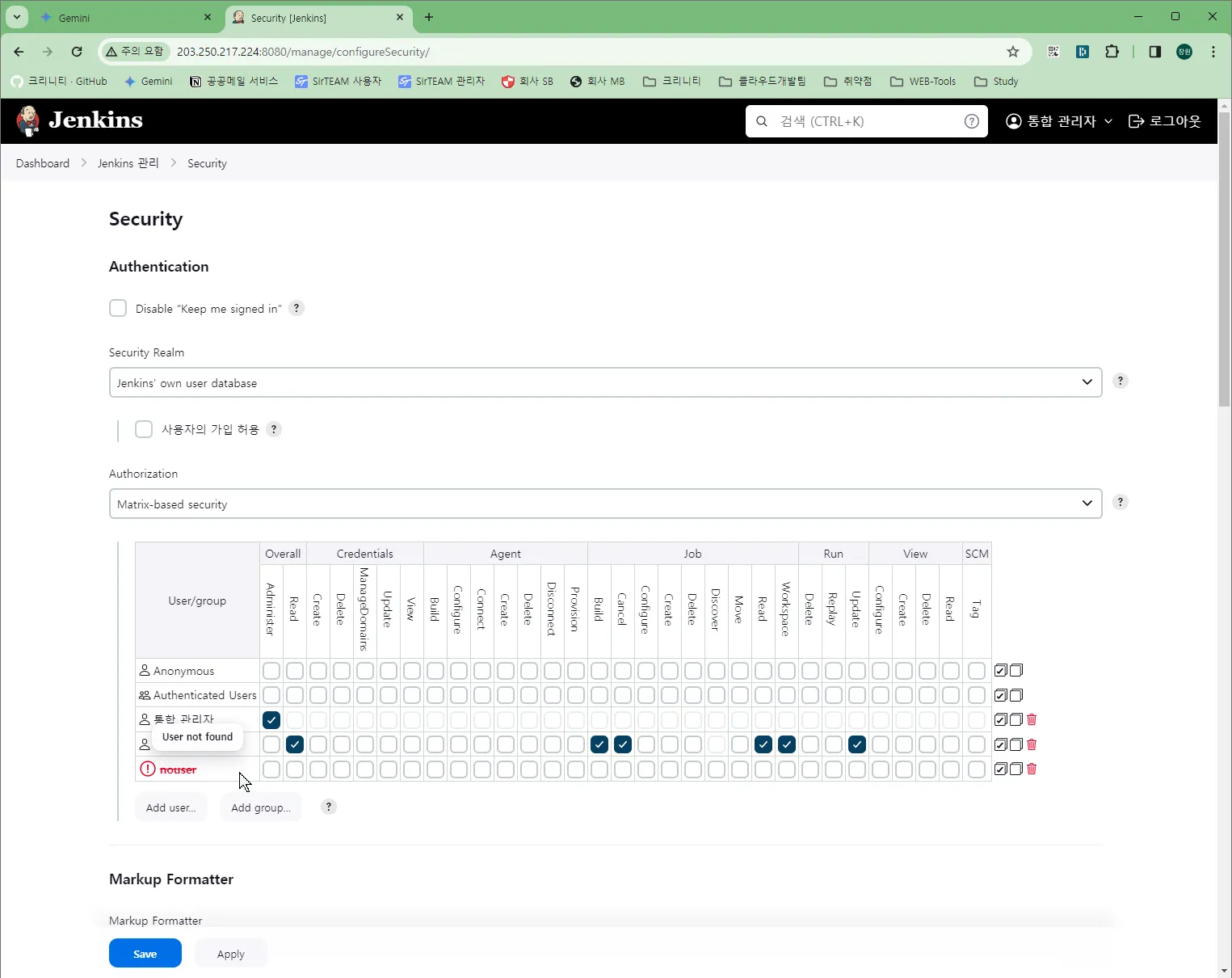The image size is (1232, 978).
Task: Open help beside Add group button
Action: tap(329, 807)
